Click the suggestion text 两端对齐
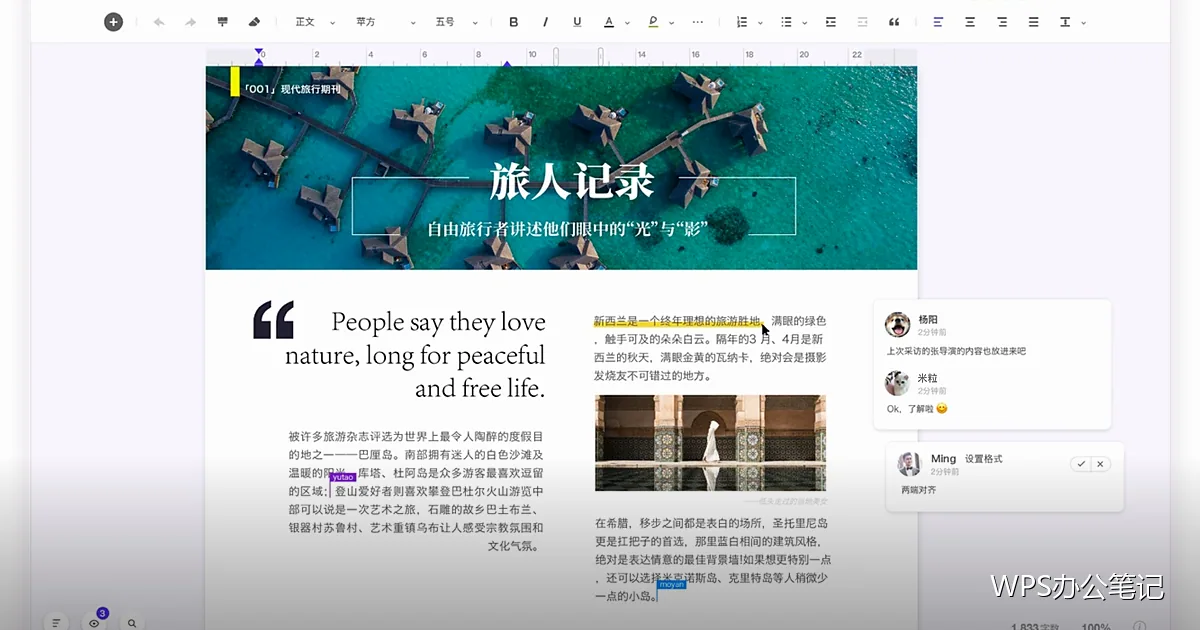This screenshot has height=630, width=1200. click(918, 490)
